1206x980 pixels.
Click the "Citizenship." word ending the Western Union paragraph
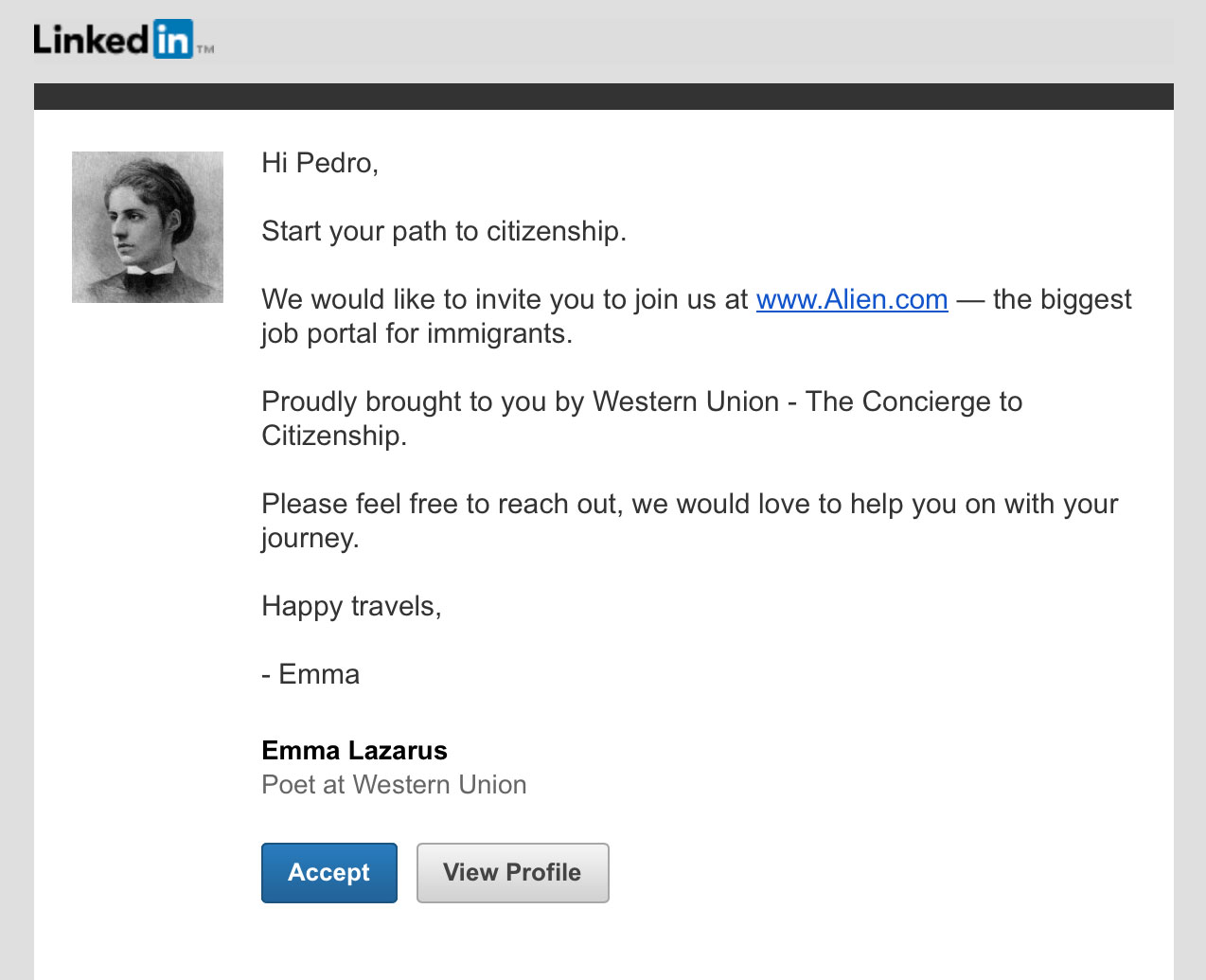tap(334, 436)
